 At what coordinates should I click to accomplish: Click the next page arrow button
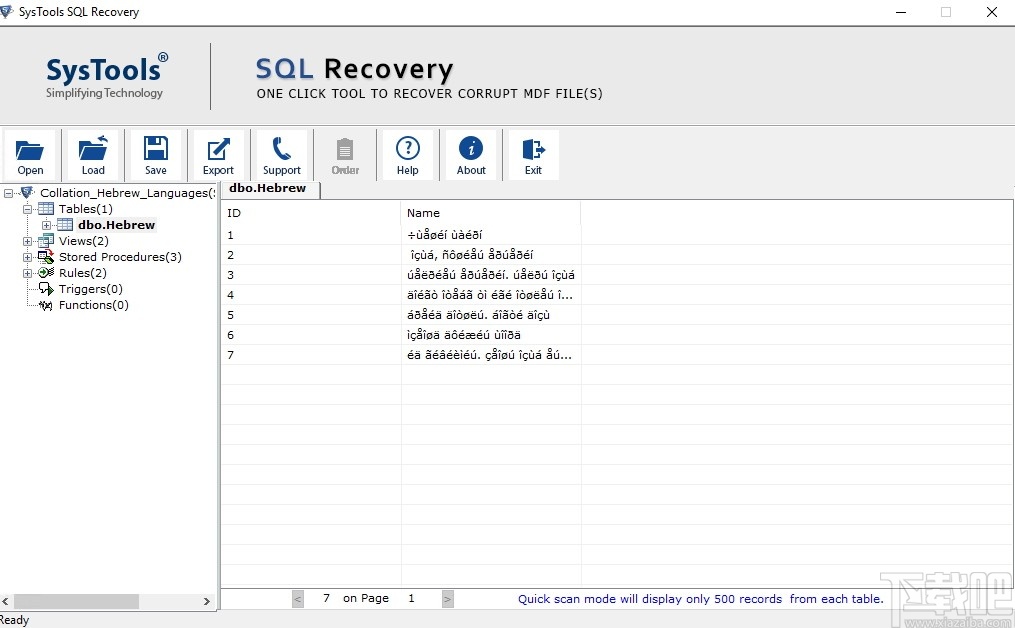pyautogui.click(x=447, y=598)
